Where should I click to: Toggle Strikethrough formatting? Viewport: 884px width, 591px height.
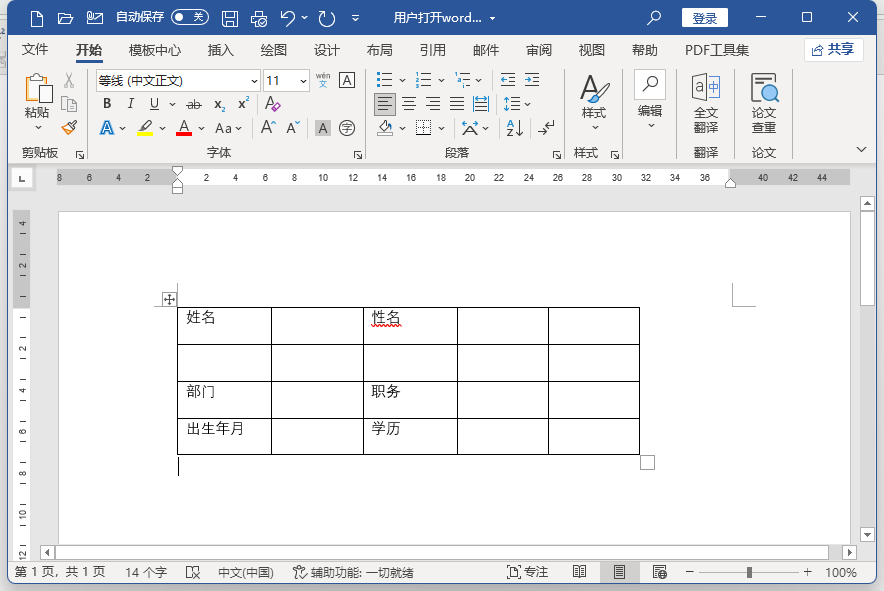pos(194,104)
